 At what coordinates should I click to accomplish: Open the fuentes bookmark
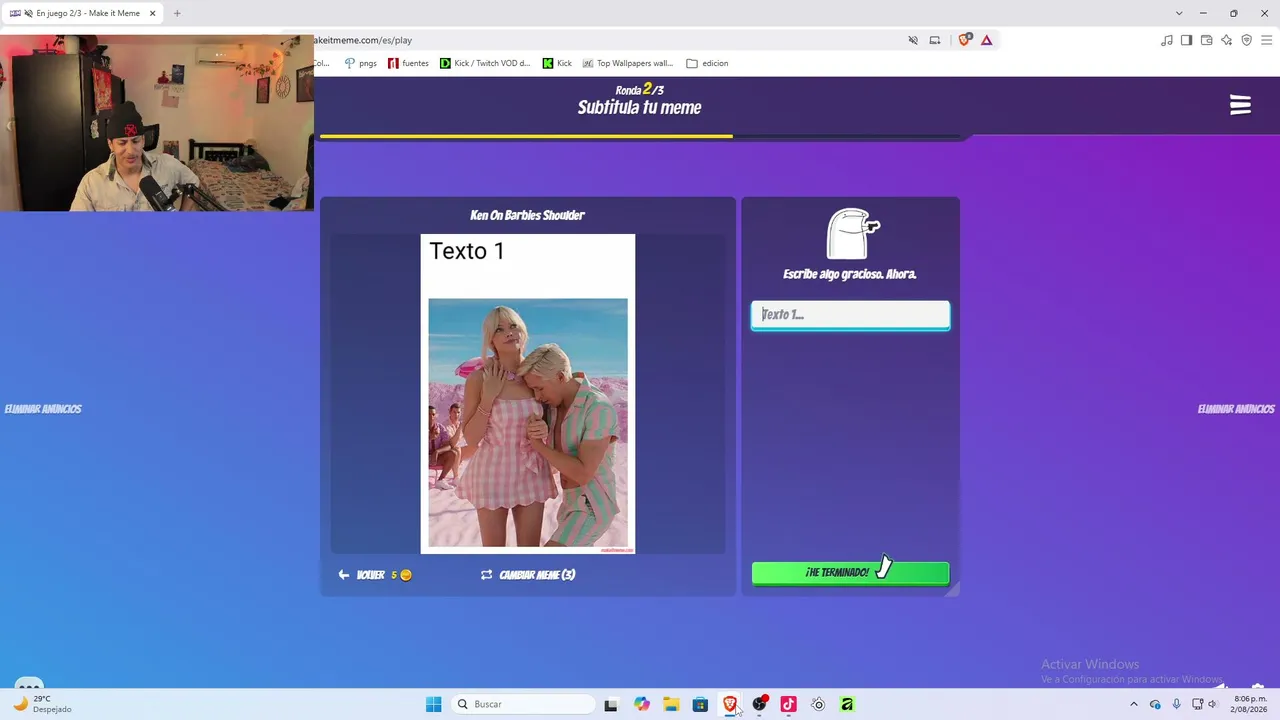[x=408, y=63]
